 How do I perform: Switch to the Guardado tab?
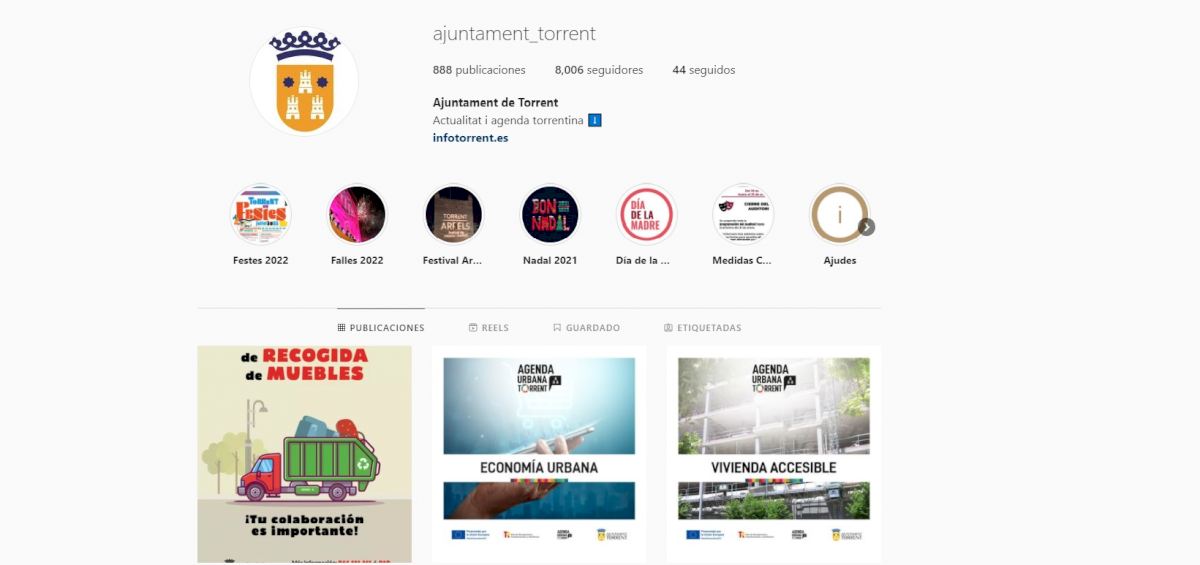click(586, 328)
